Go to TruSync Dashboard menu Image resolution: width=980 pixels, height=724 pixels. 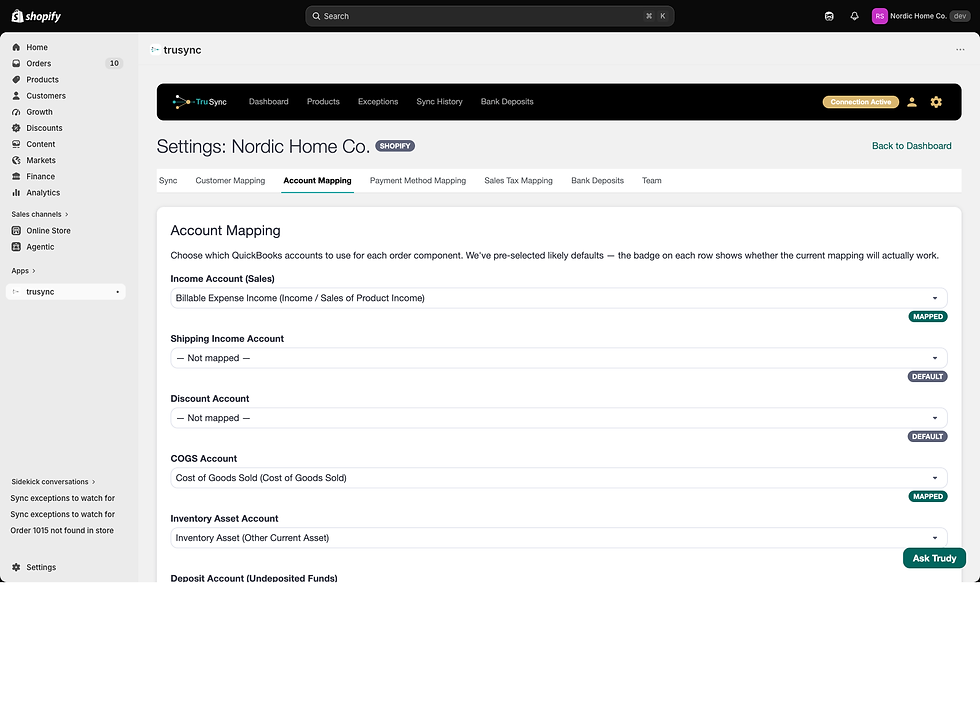(x=269, y=102)
